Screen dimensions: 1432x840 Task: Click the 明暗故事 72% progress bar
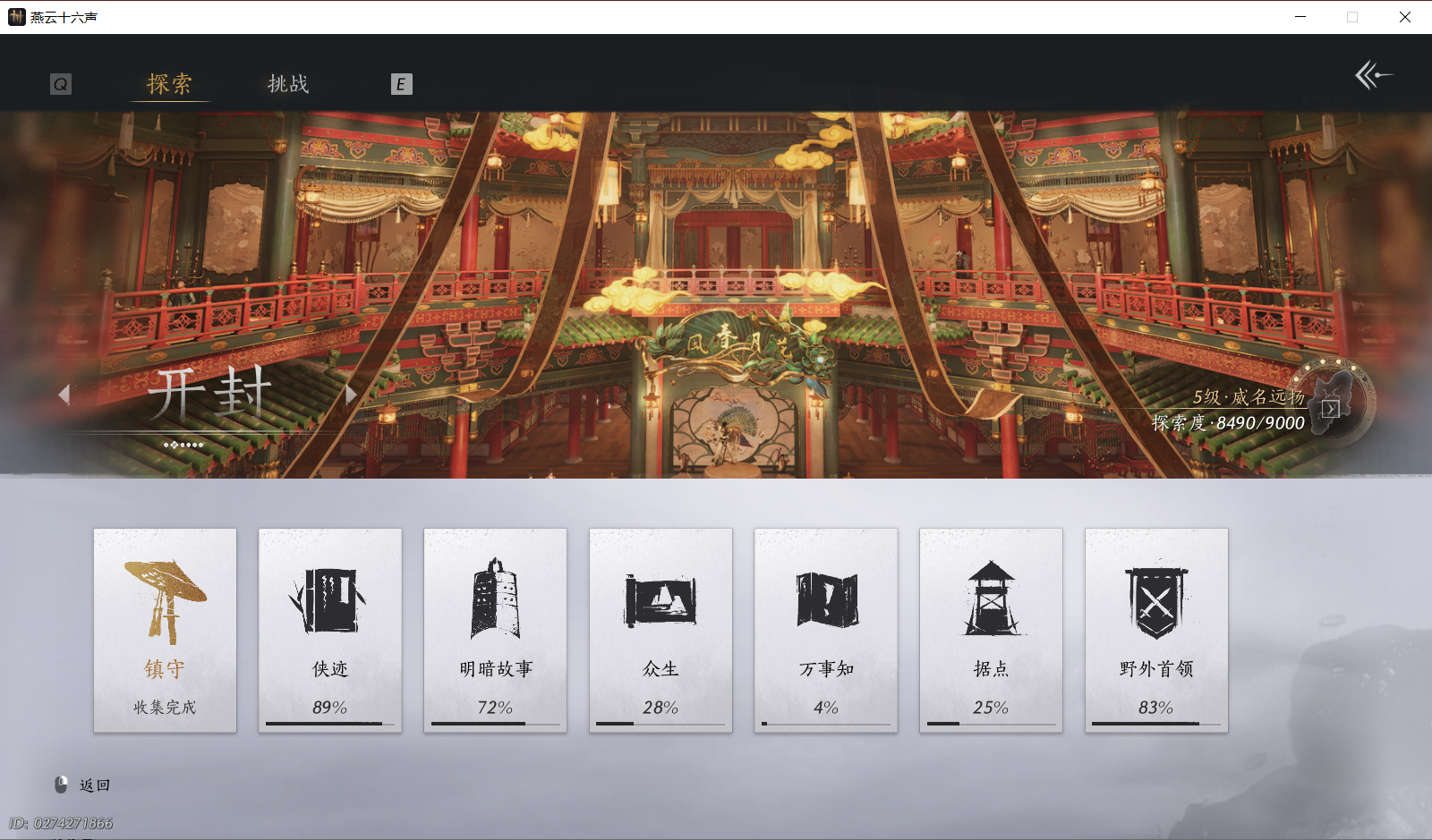[x=496, y=724]
